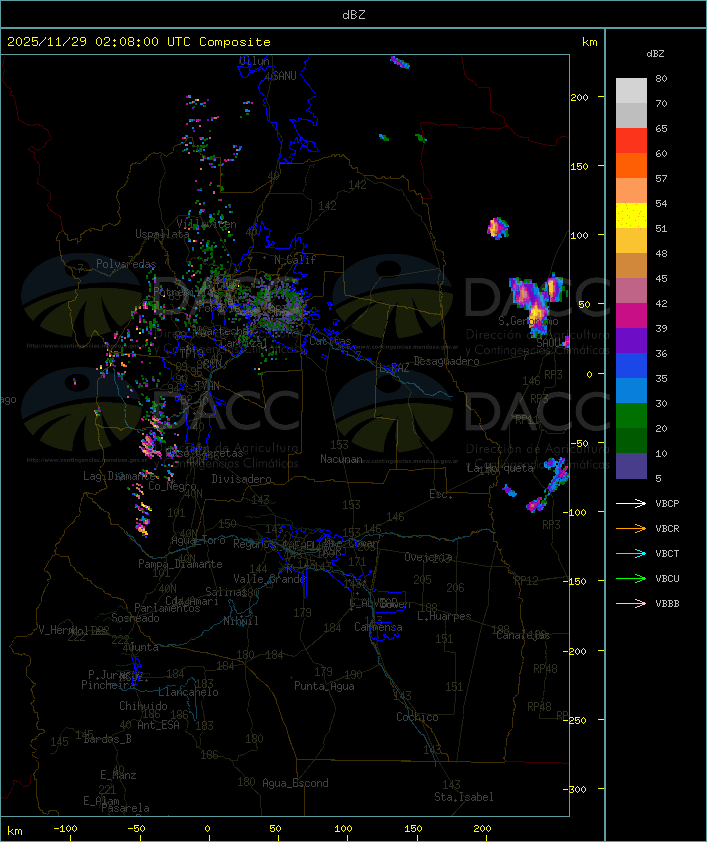The image size is (707, 842).
Task: Click the -300 tick on the vertical axis
Action: 576,789
